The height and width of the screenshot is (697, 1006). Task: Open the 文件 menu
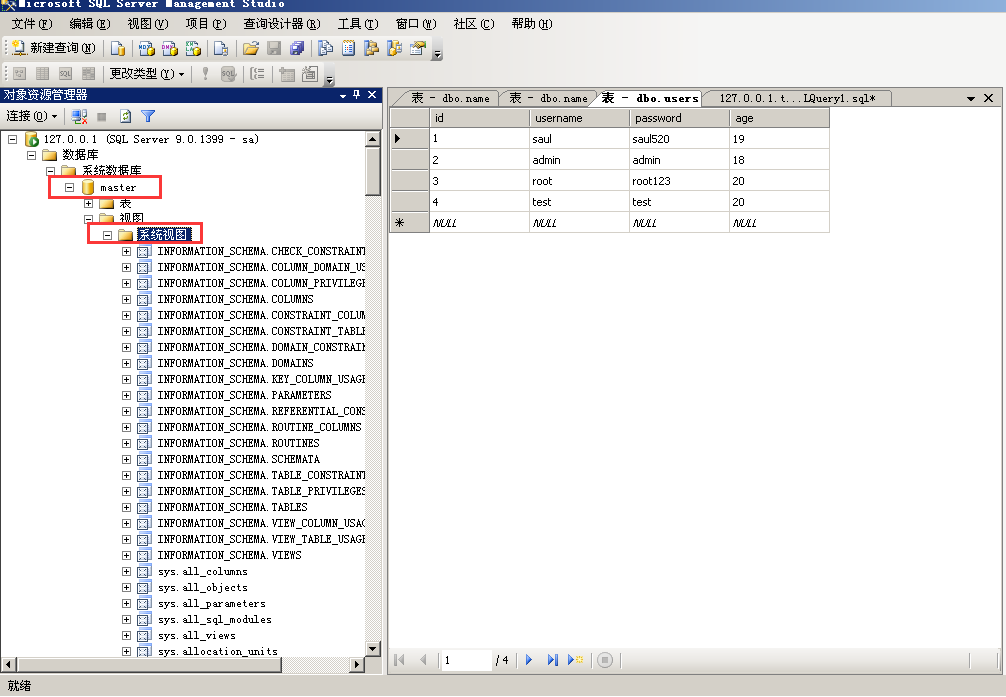tap(31, 24)
